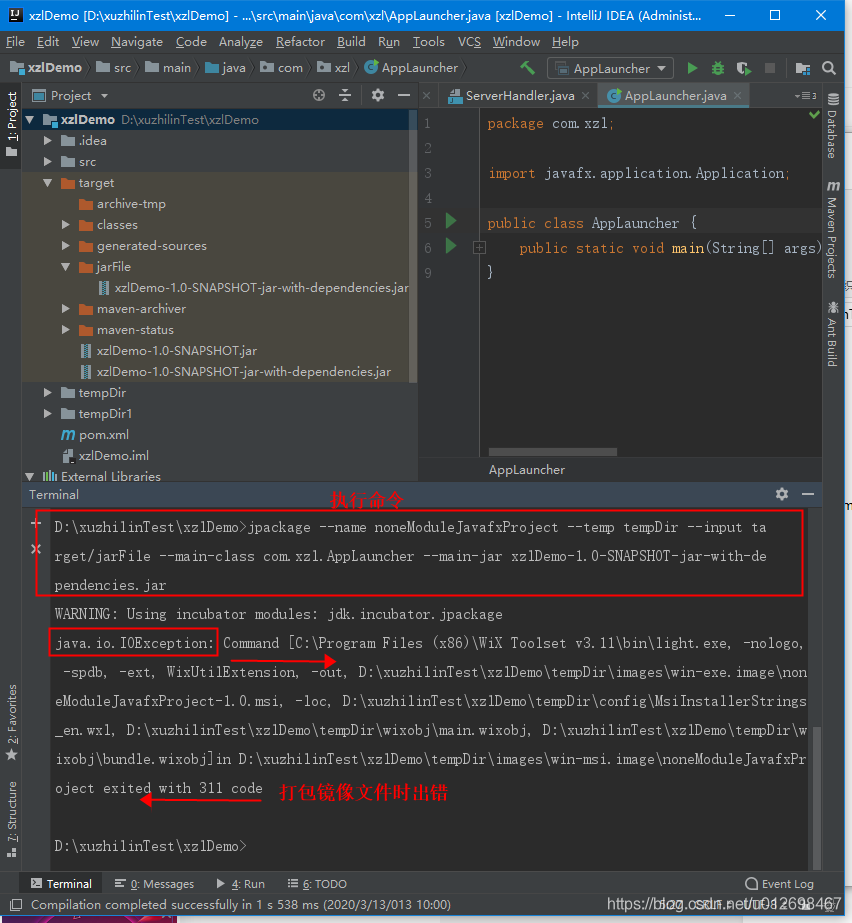Open the File menu
Screen dimensions: 852x923
(x=15, y=42)
